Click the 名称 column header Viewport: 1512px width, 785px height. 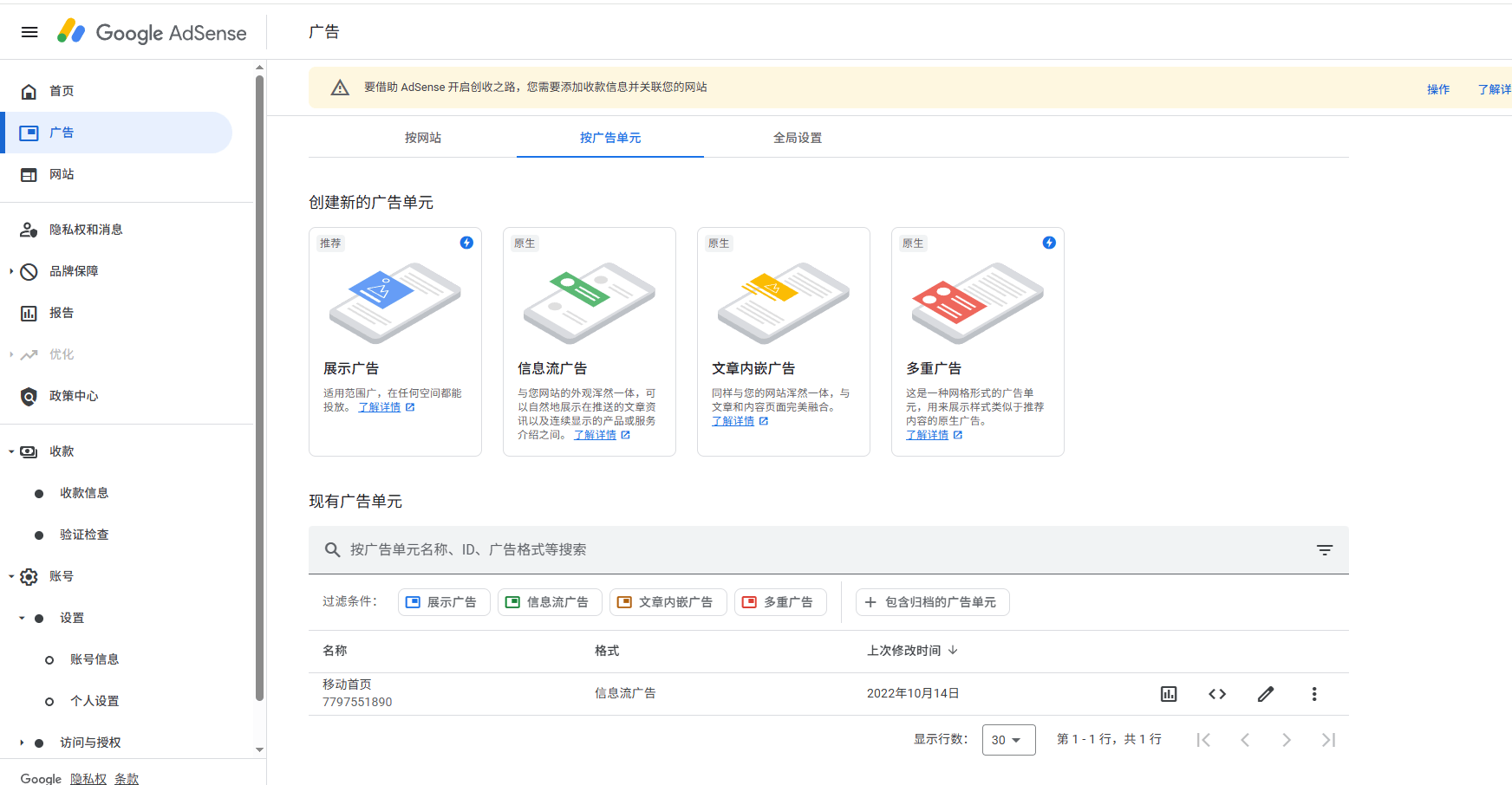(335, 651)
